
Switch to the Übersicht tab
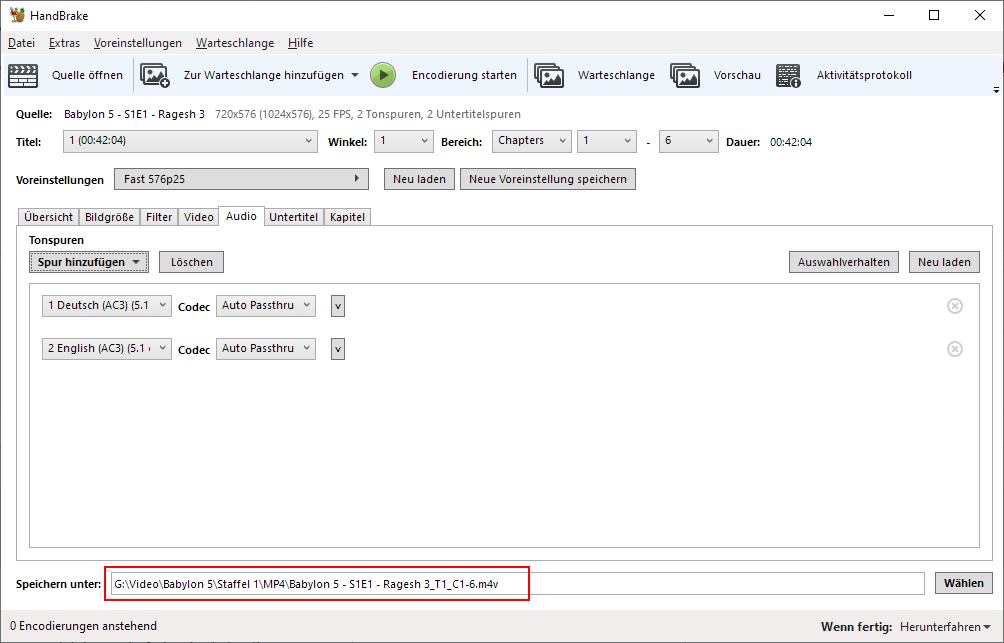[x=49, y=217]
